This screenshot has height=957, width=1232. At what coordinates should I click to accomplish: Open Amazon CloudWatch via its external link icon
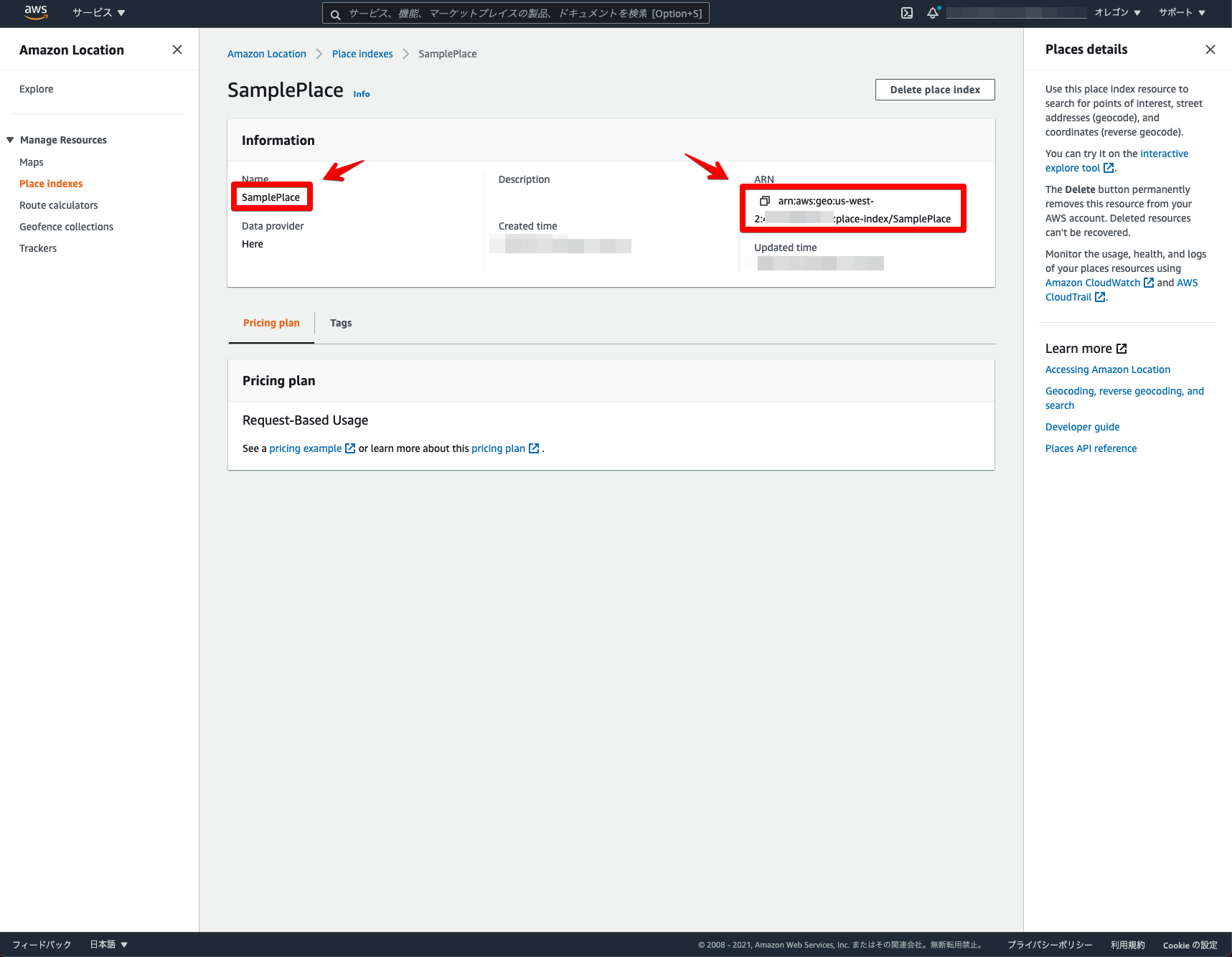click(1149, 283)
